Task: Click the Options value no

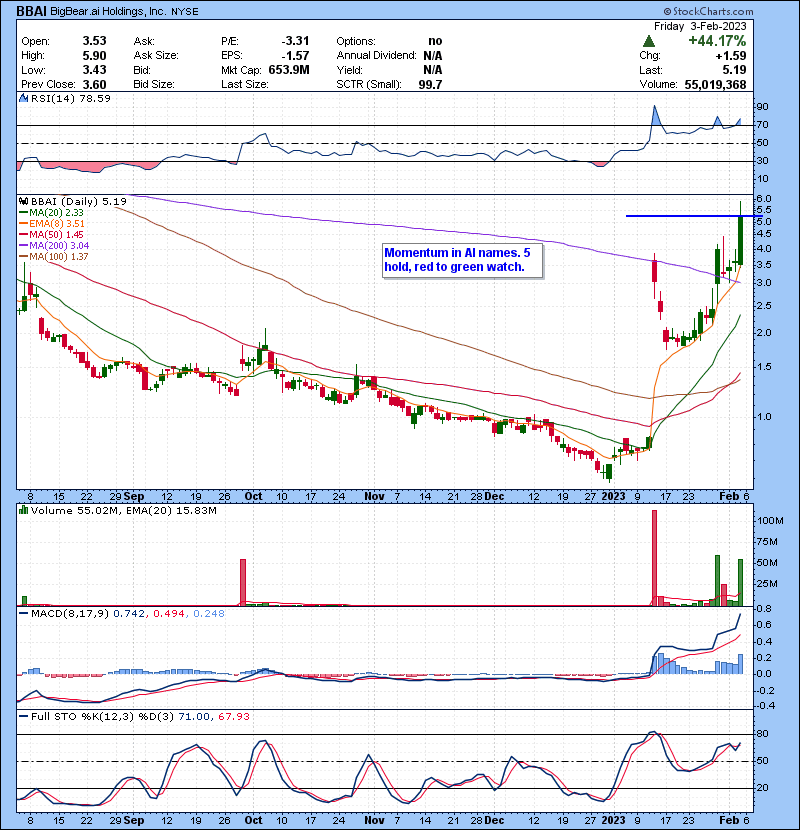Action: tap(435, 41)
